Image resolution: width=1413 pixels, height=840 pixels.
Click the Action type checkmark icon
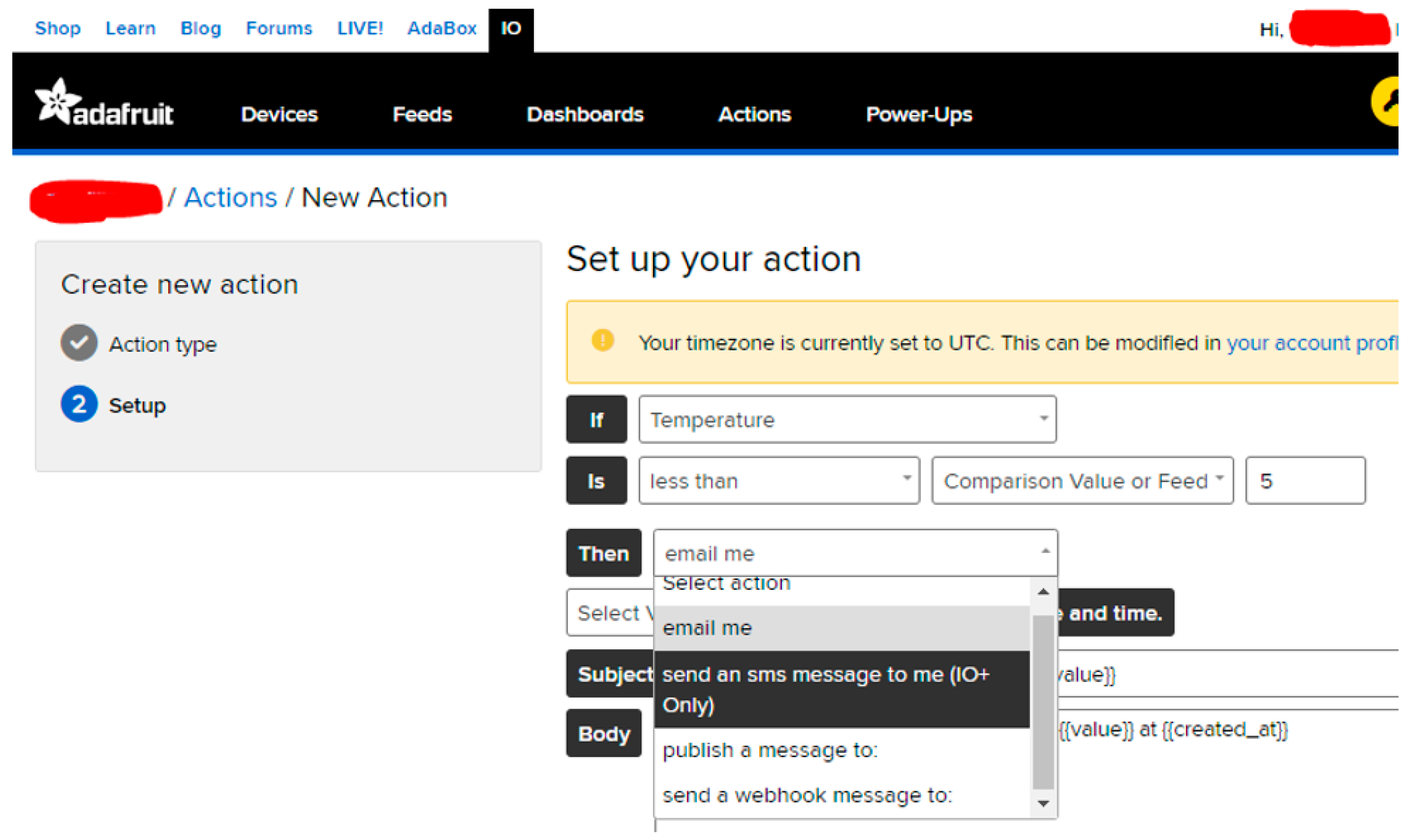coord(79,343)
